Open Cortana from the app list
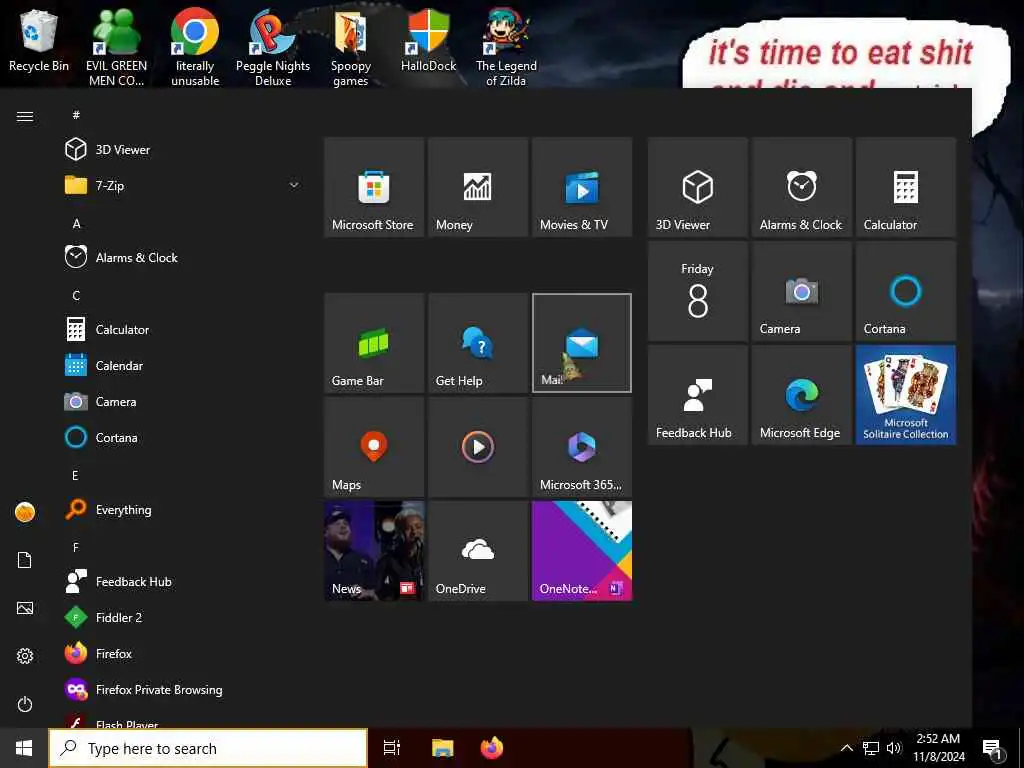The width and height of the screenshot is (1024, 768). pos(183,437)
